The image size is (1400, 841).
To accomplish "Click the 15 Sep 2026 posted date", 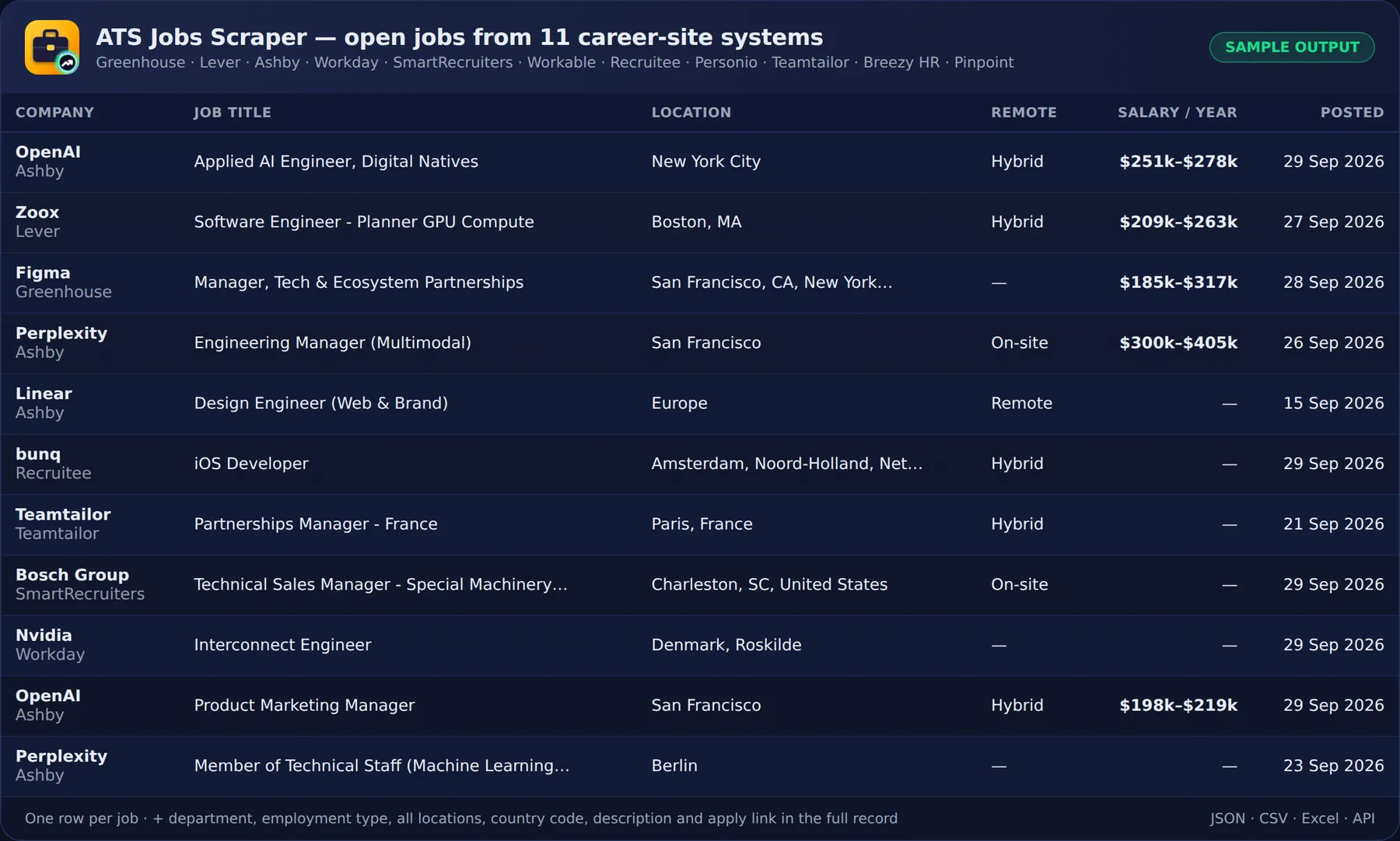I will 1333,404.
